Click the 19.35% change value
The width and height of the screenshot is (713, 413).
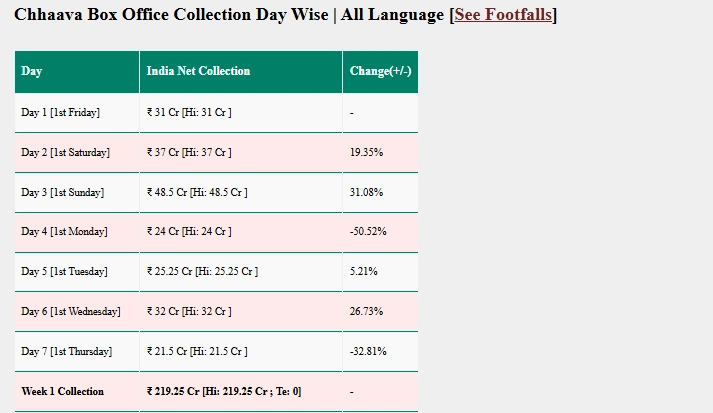366,152
